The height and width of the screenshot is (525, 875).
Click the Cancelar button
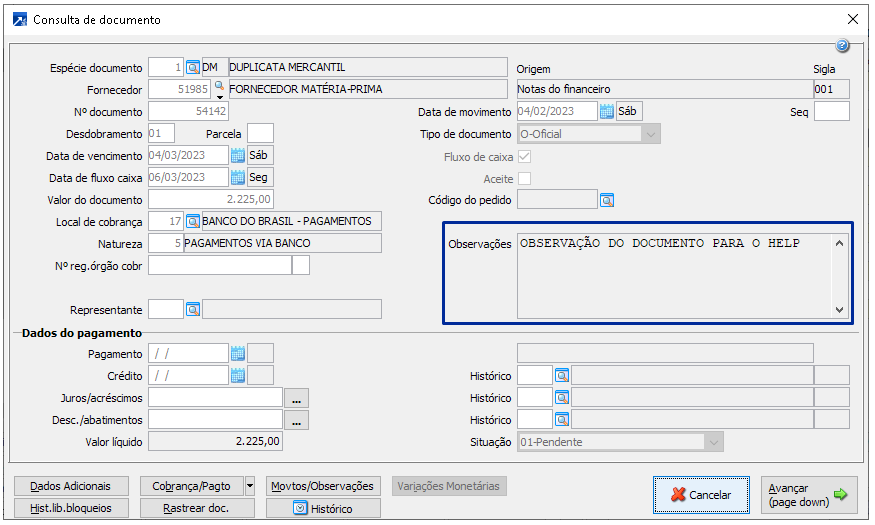701,494
